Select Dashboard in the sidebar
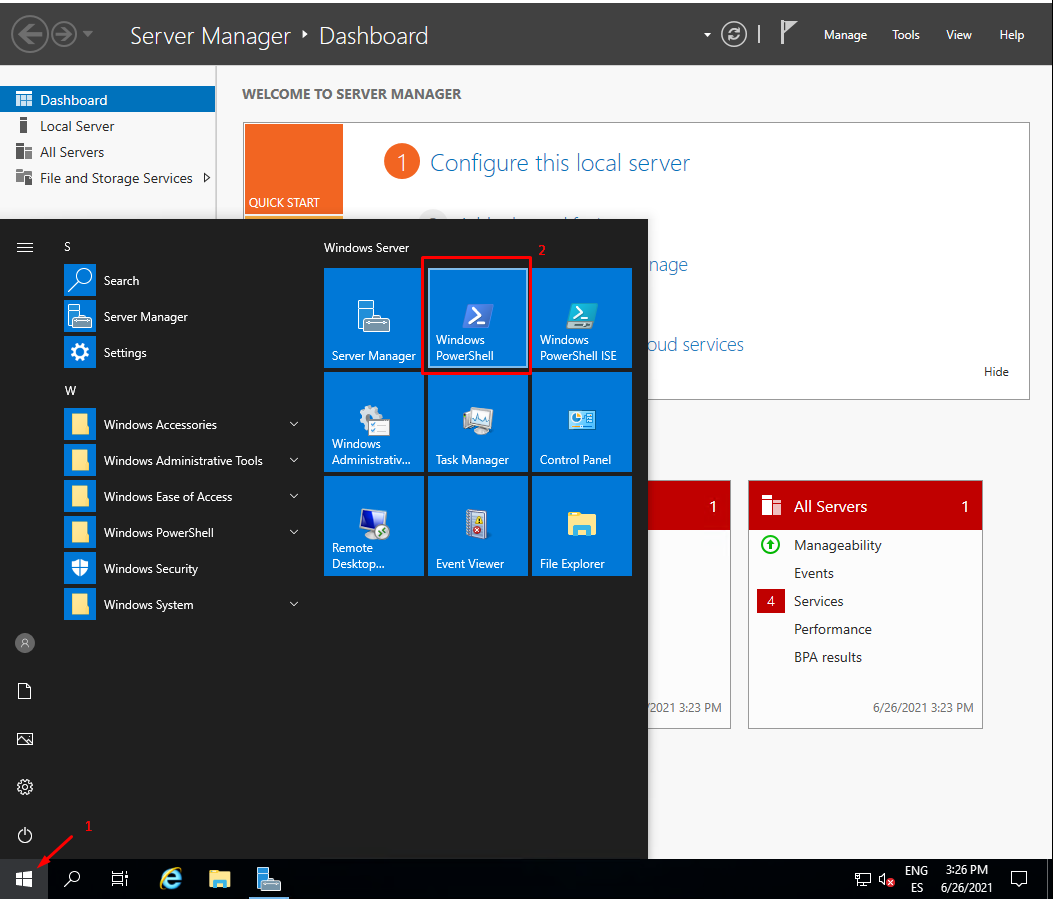 (107, 99)
